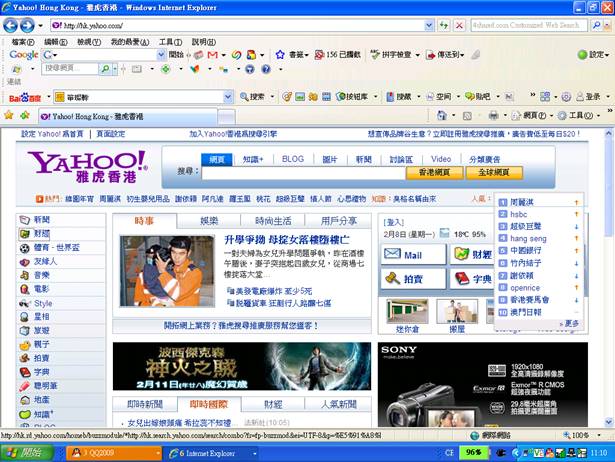Open the 我的最愛(A) menu

[130, 42]
